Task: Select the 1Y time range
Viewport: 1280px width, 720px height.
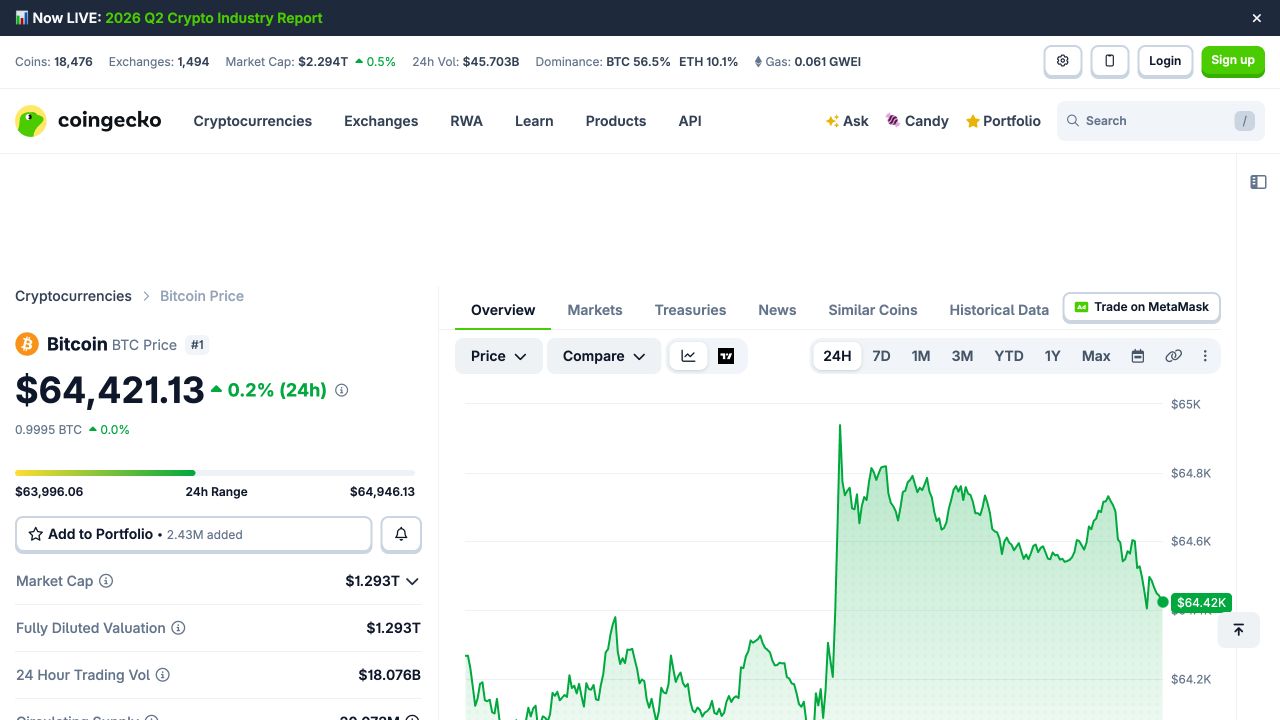Action: pos(1052,356)
